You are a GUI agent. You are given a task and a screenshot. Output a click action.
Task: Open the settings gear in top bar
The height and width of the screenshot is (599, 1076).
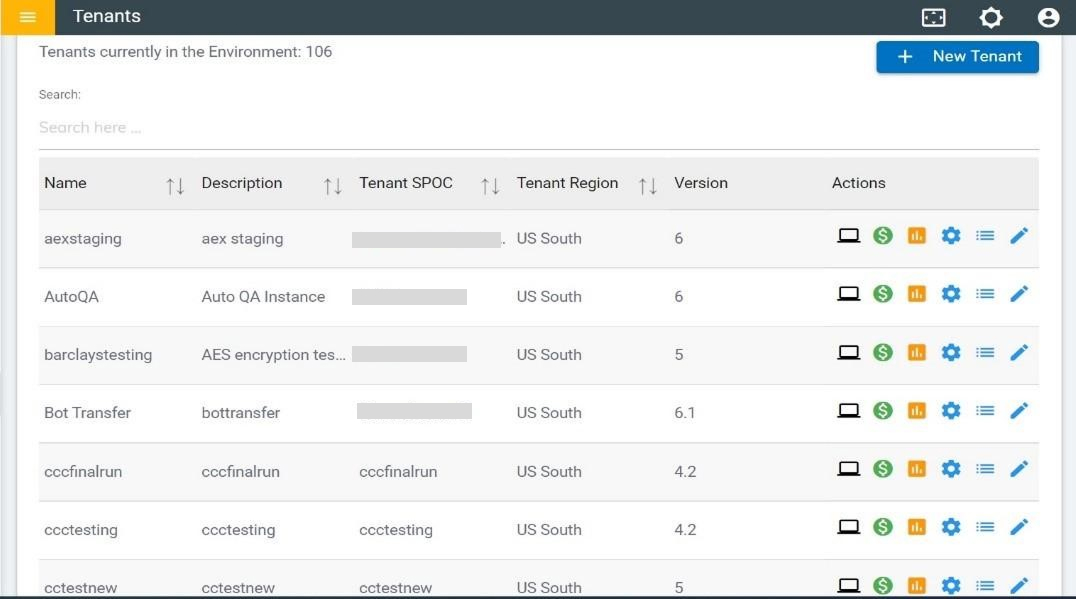[990, 17]
